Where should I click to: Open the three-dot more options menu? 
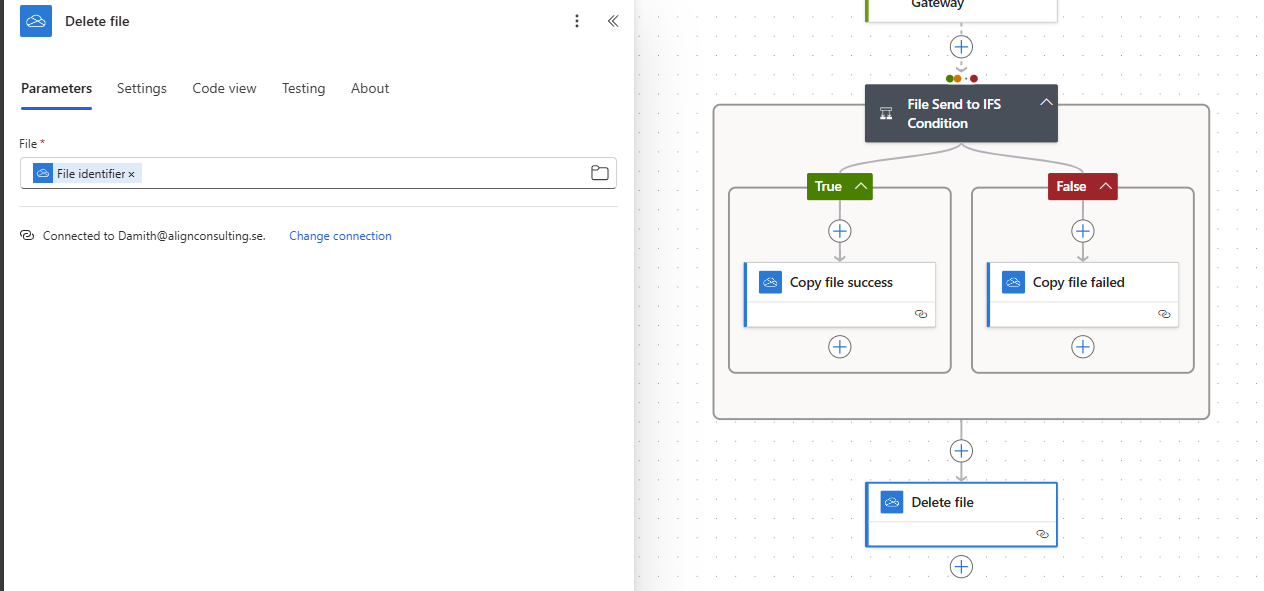tap(576, 21)
